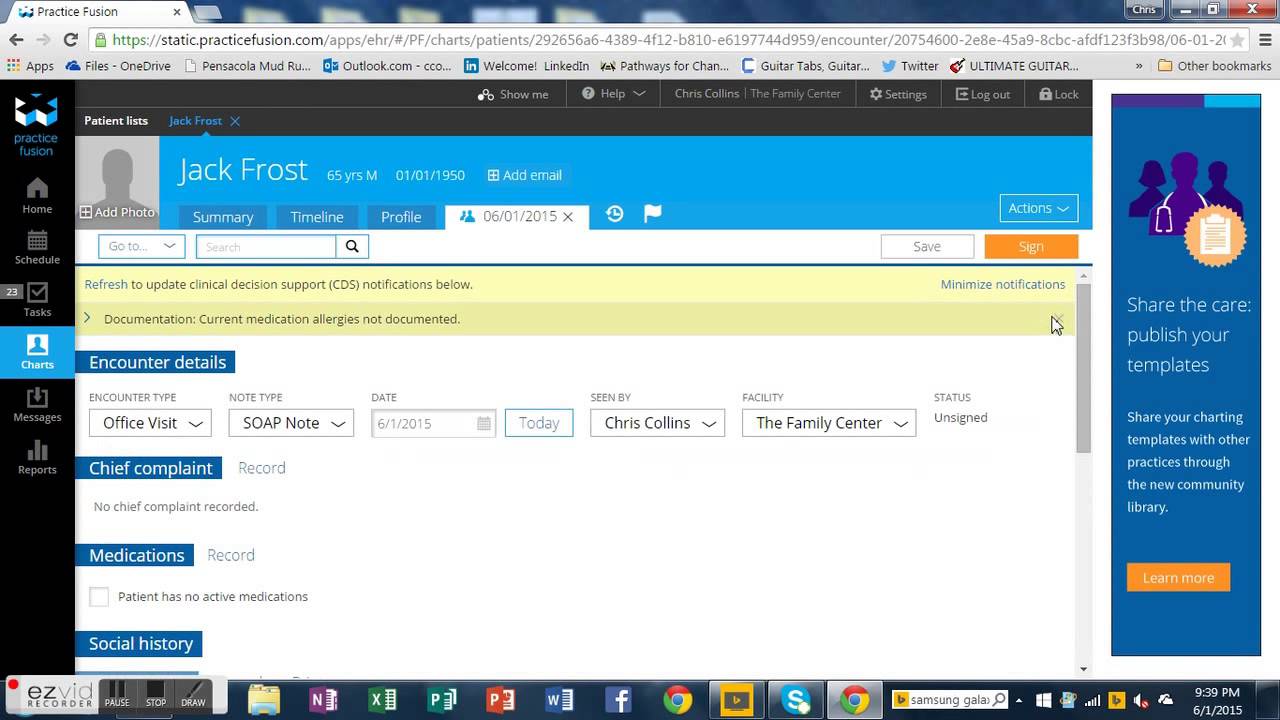Click the ezvid Pause button
The image size is (1280, 720).
[x=117, y=693]
